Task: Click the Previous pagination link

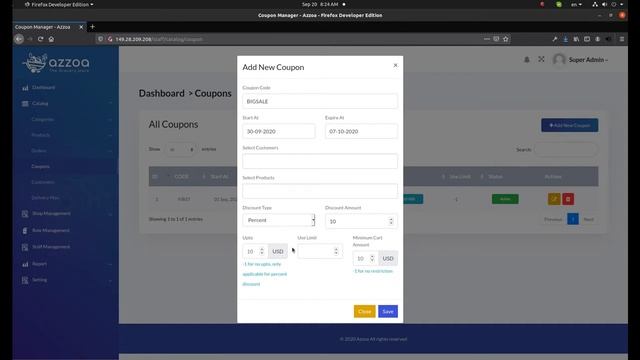Action: (x=553, y=220)
